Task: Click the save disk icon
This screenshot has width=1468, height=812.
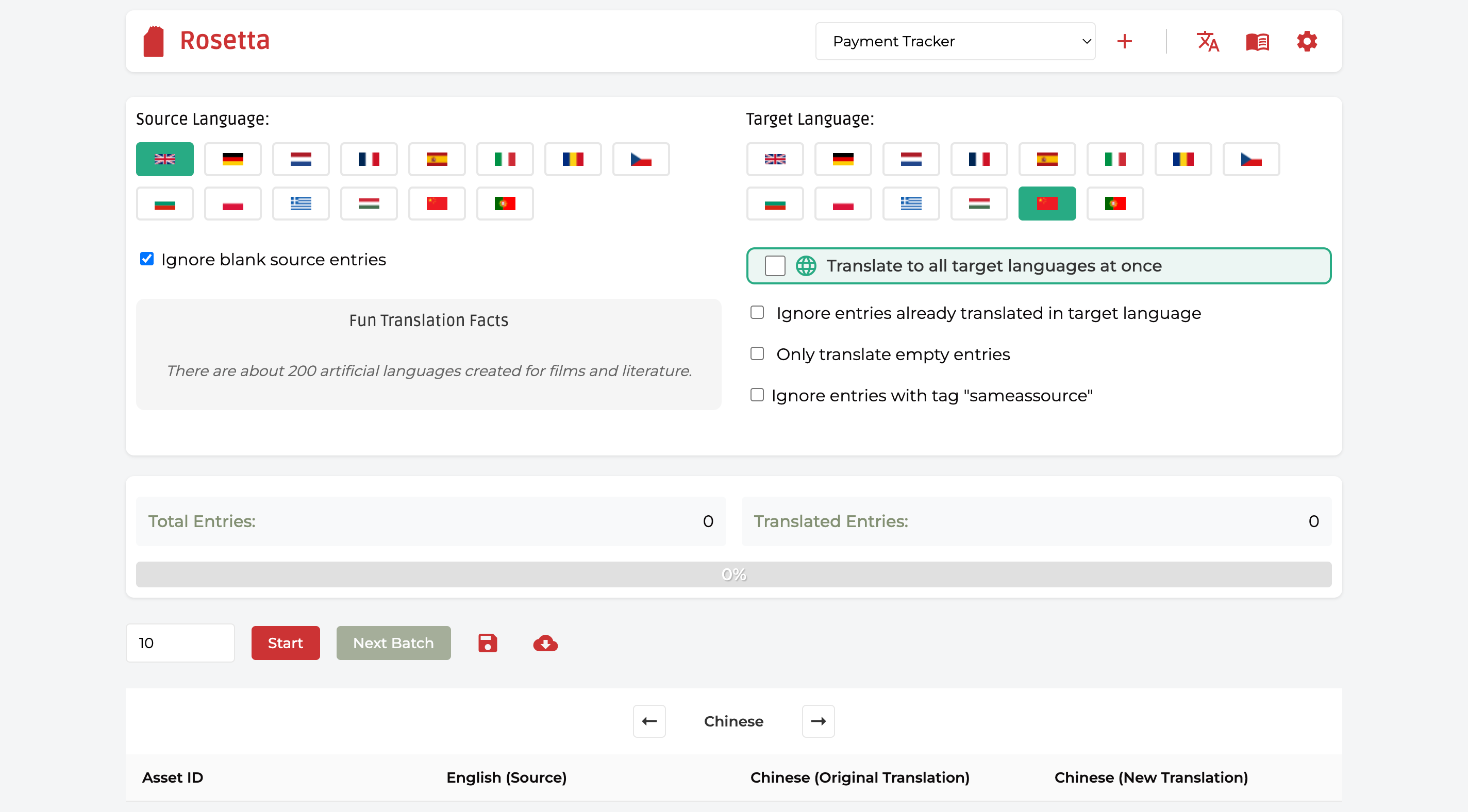Action: pos(487,643)
